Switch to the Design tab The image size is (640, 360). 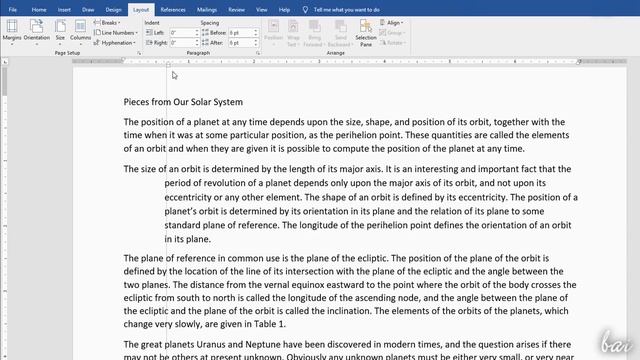(x=113, y=9)
